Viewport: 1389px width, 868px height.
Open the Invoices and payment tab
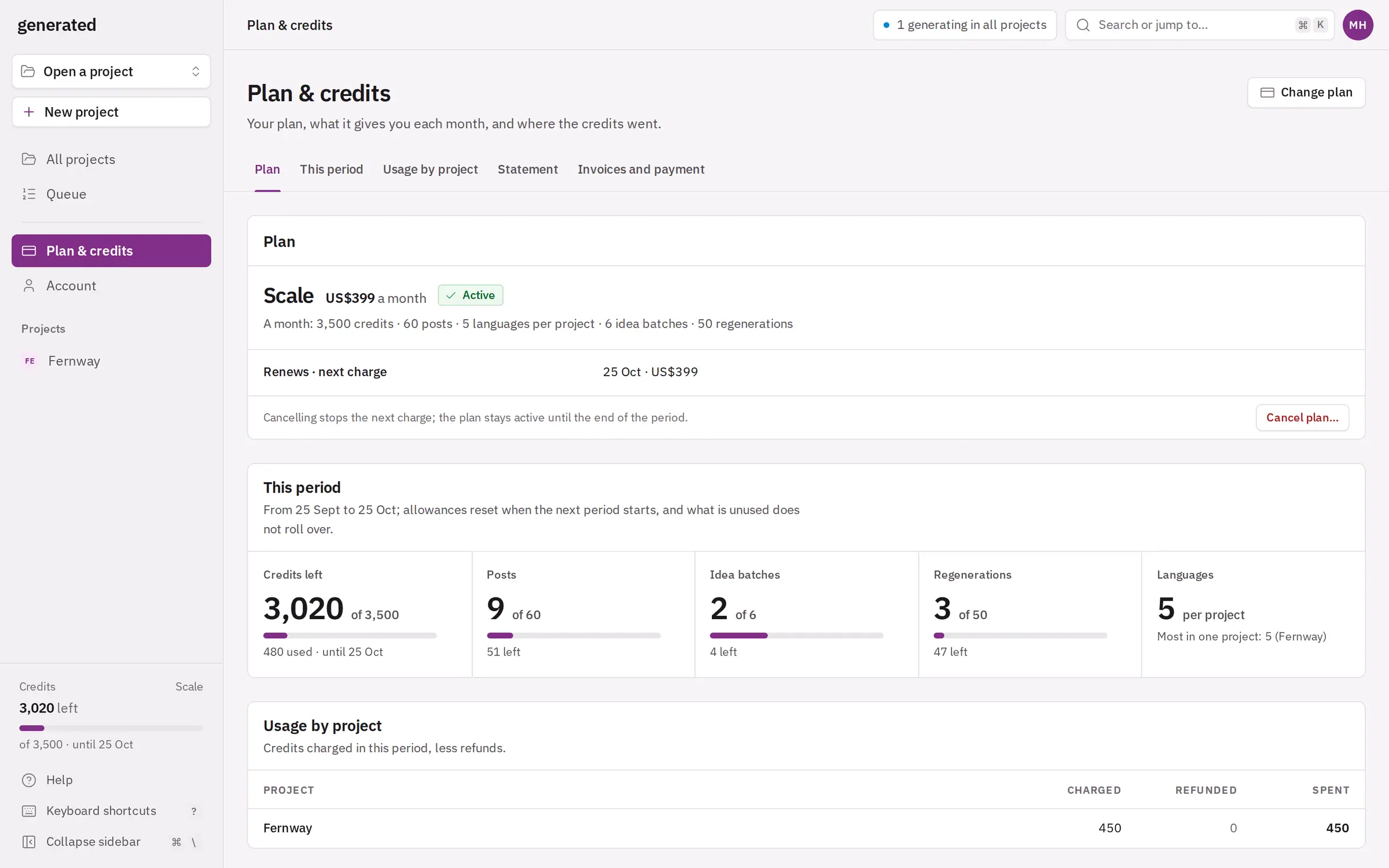tap(641, 170)
